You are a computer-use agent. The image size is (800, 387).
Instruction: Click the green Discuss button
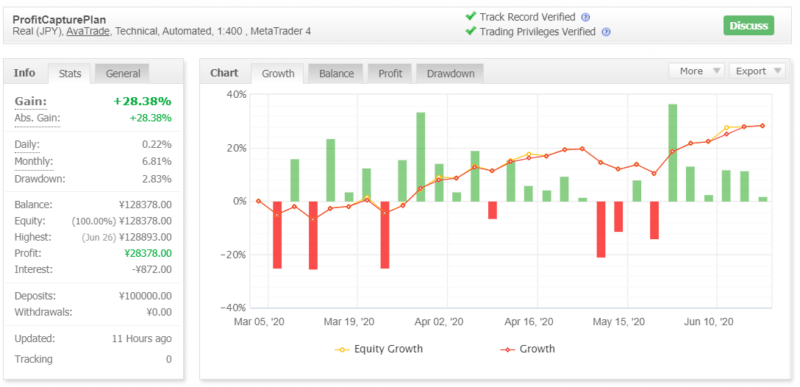click(748, 25)
